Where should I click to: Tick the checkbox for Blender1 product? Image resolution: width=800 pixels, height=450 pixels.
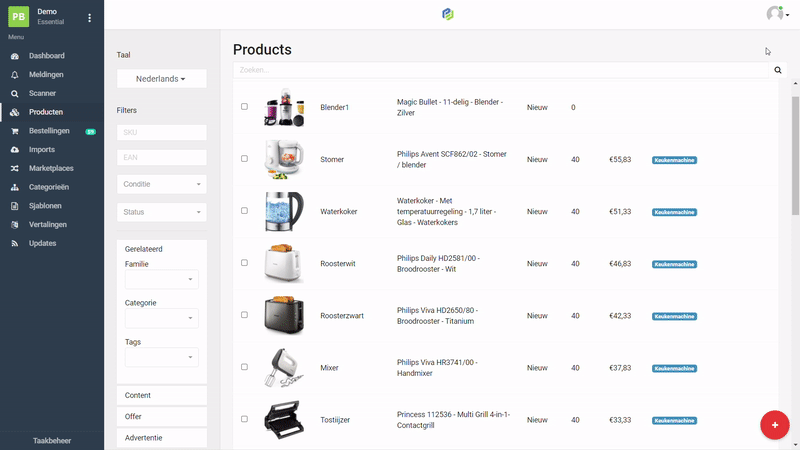245,107
